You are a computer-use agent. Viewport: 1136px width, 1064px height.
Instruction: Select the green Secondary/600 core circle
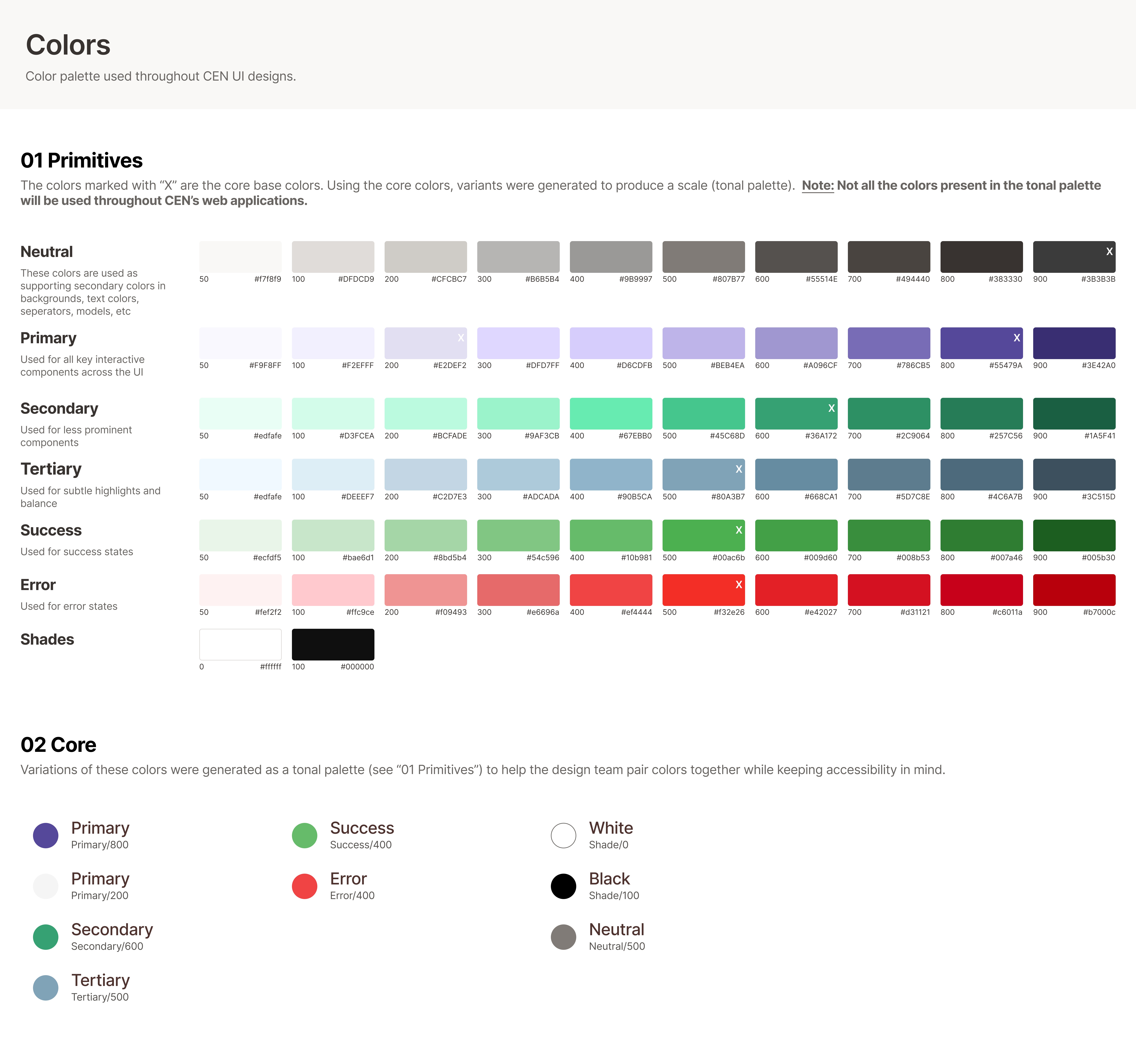coord(46,937)
